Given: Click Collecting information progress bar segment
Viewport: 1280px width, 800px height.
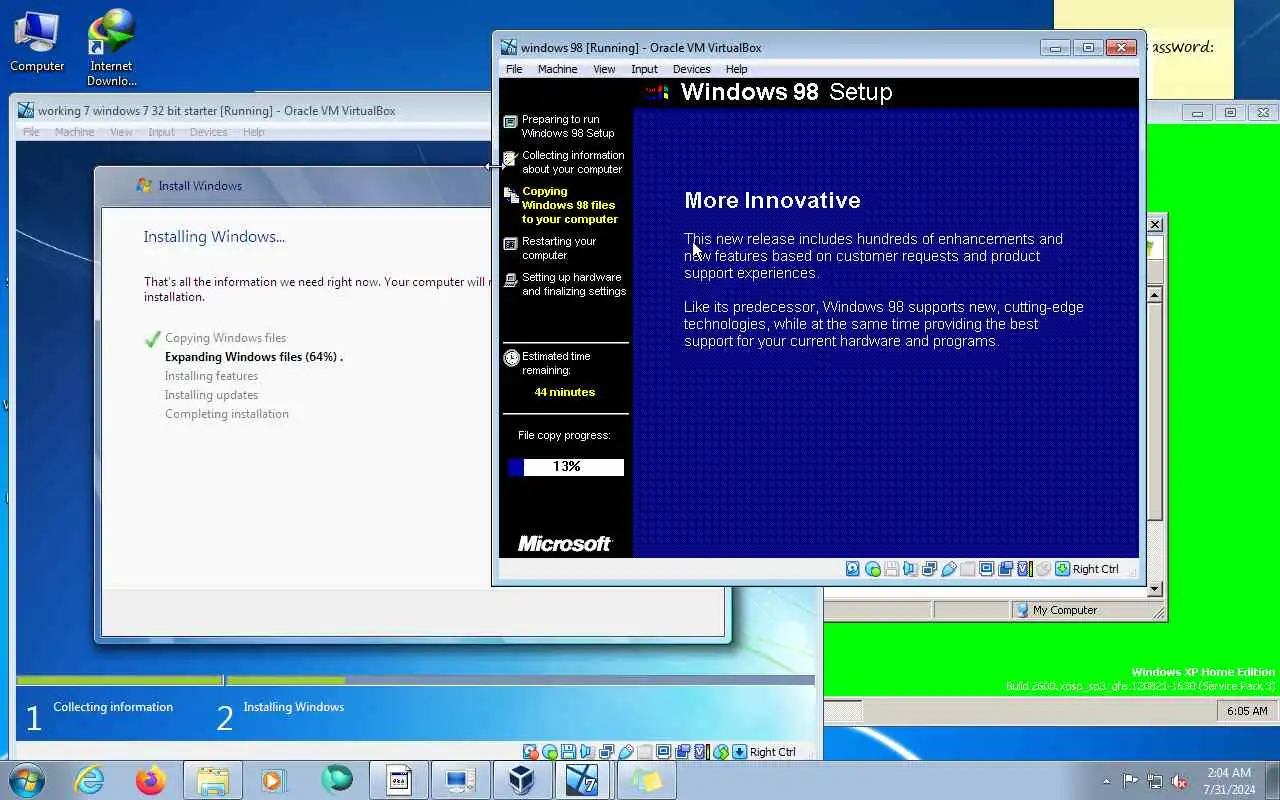Looking at the screenshot, I should pyautogui.click(x=119, y=681).
